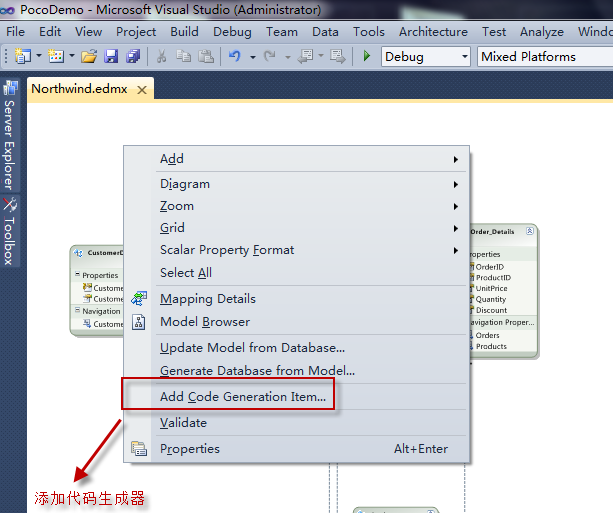Open the Team menu
This screenshot has height=513, width=613.
[282, 32]
